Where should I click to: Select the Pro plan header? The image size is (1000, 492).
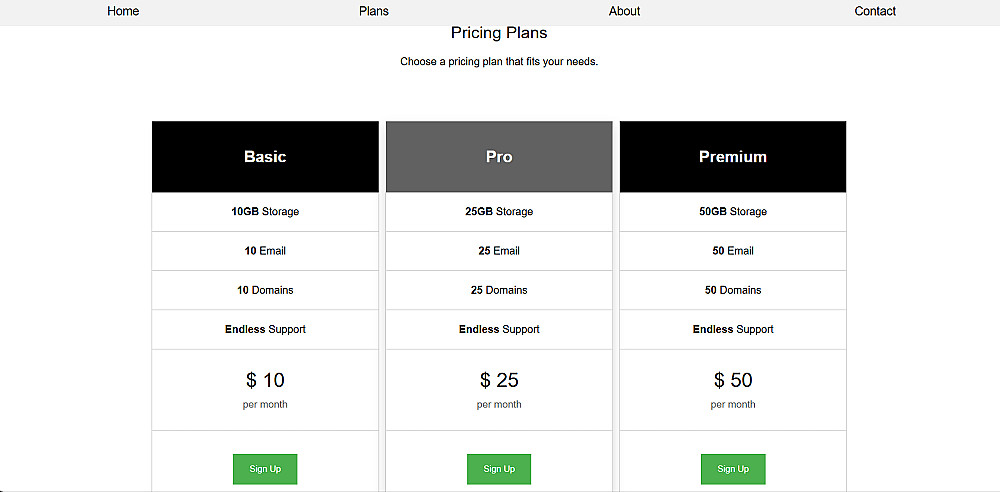pyautogui.click(x=499, y=157)
